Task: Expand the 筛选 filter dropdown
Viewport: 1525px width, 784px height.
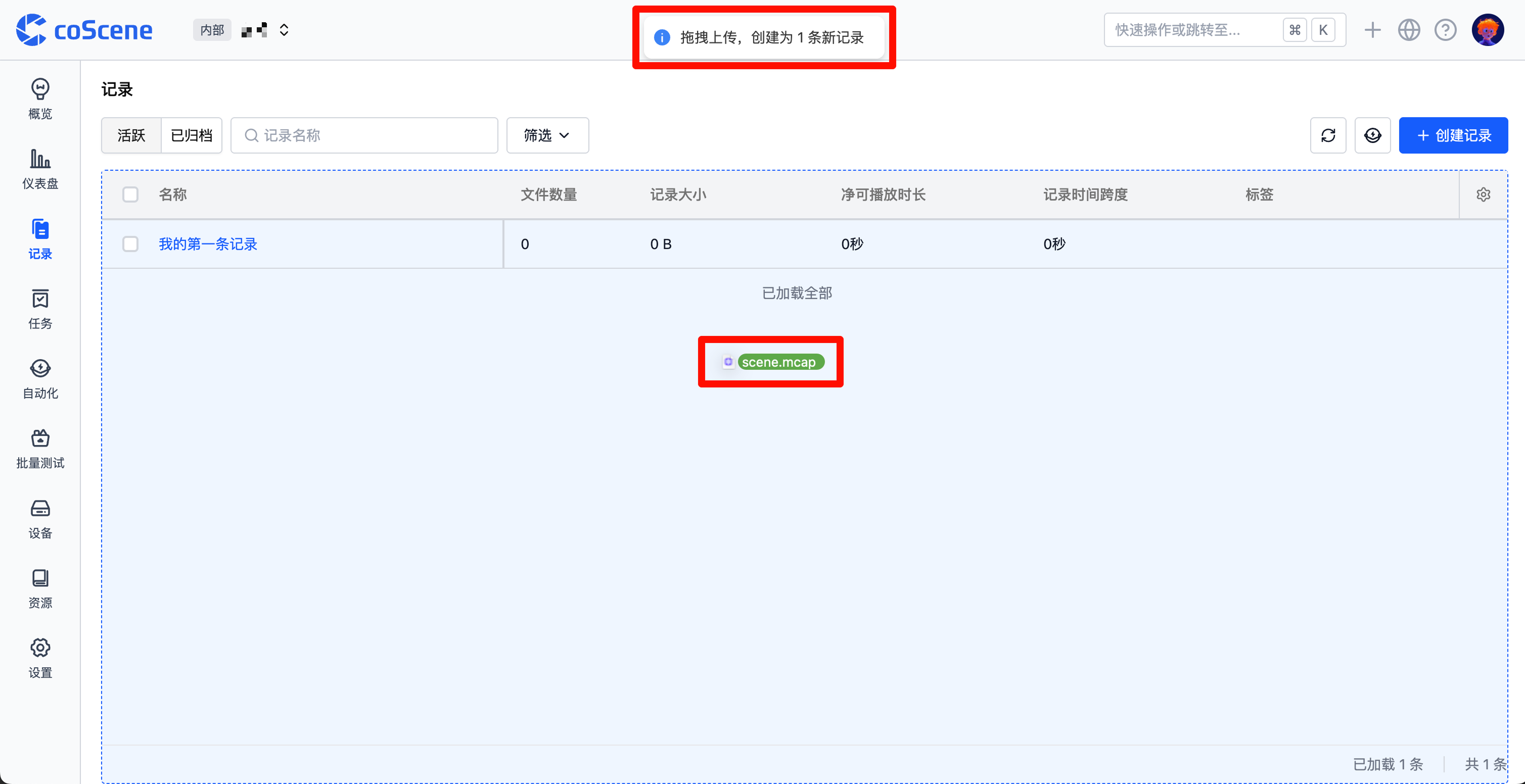Action: point(547,135)
